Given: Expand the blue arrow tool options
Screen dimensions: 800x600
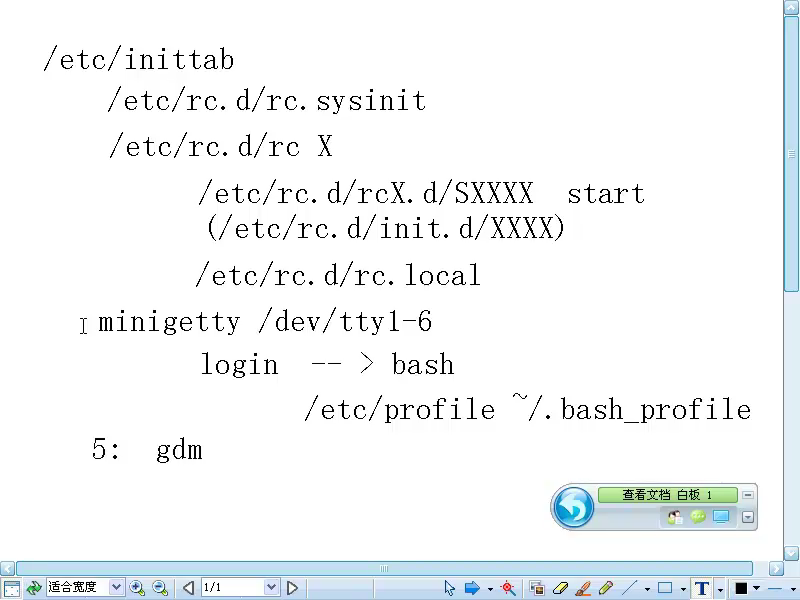Looking at the screenshot, I should (490, 589).
